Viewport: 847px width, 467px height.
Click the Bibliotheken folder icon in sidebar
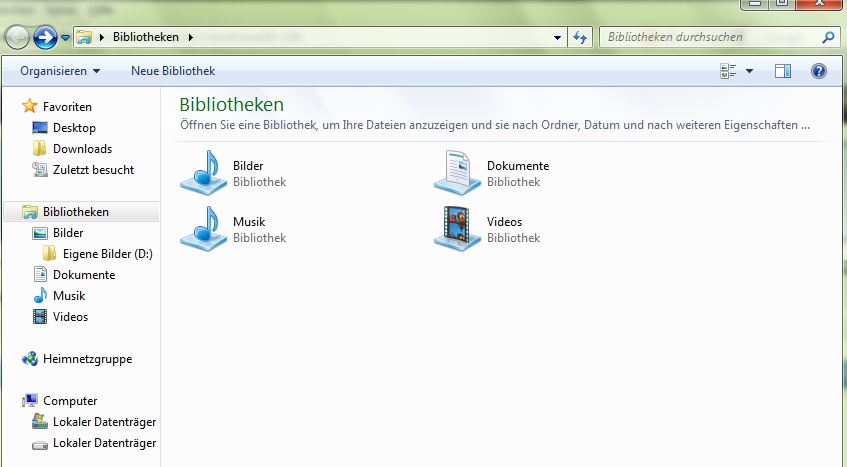point(30,212)
